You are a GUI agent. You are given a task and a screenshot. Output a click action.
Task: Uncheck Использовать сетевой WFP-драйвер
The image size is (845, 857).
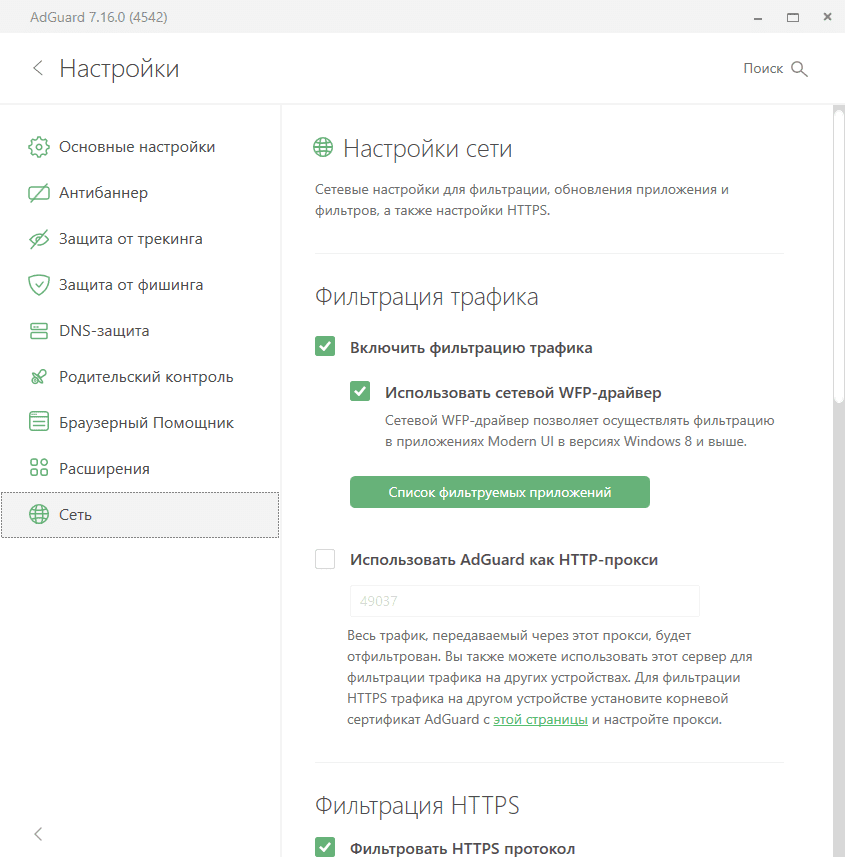(360, 391)
